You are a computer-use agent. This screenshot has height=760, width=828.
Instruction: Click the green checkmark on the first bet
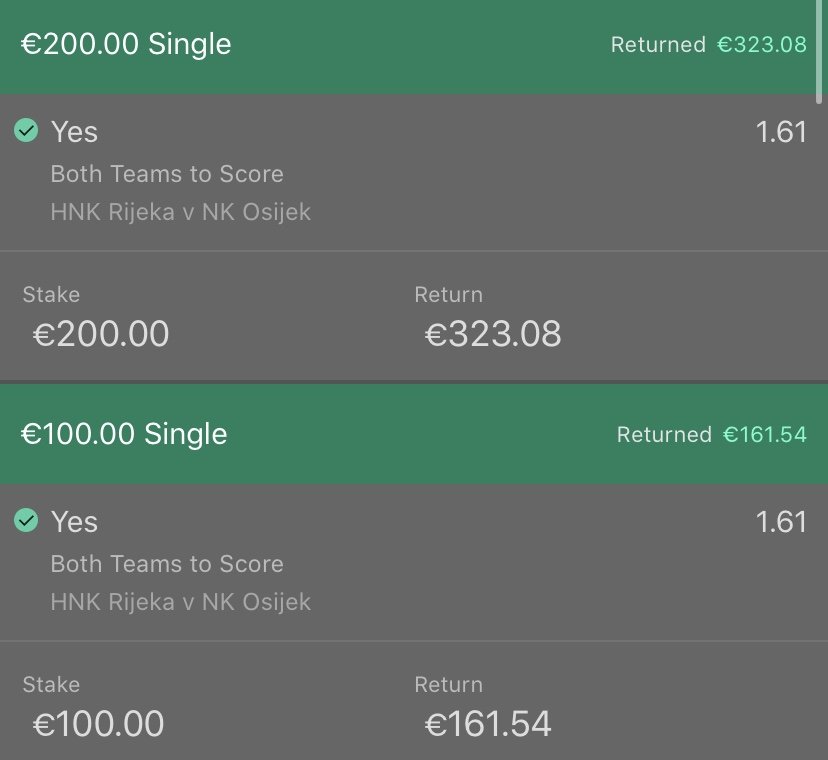26,130
